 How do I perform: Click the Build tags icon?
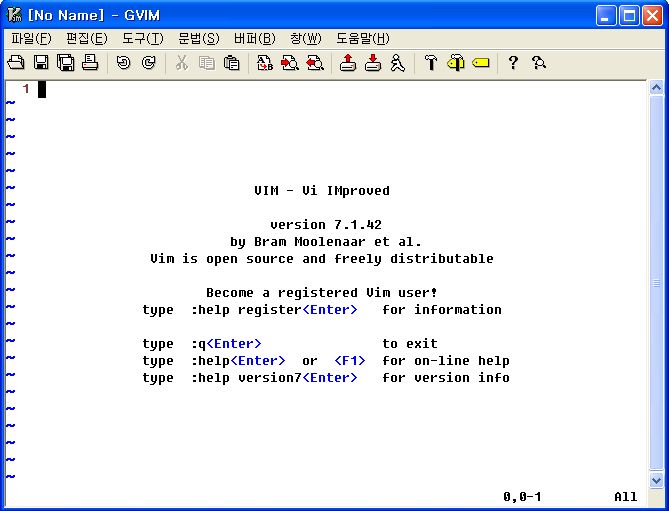coord(456,63)
